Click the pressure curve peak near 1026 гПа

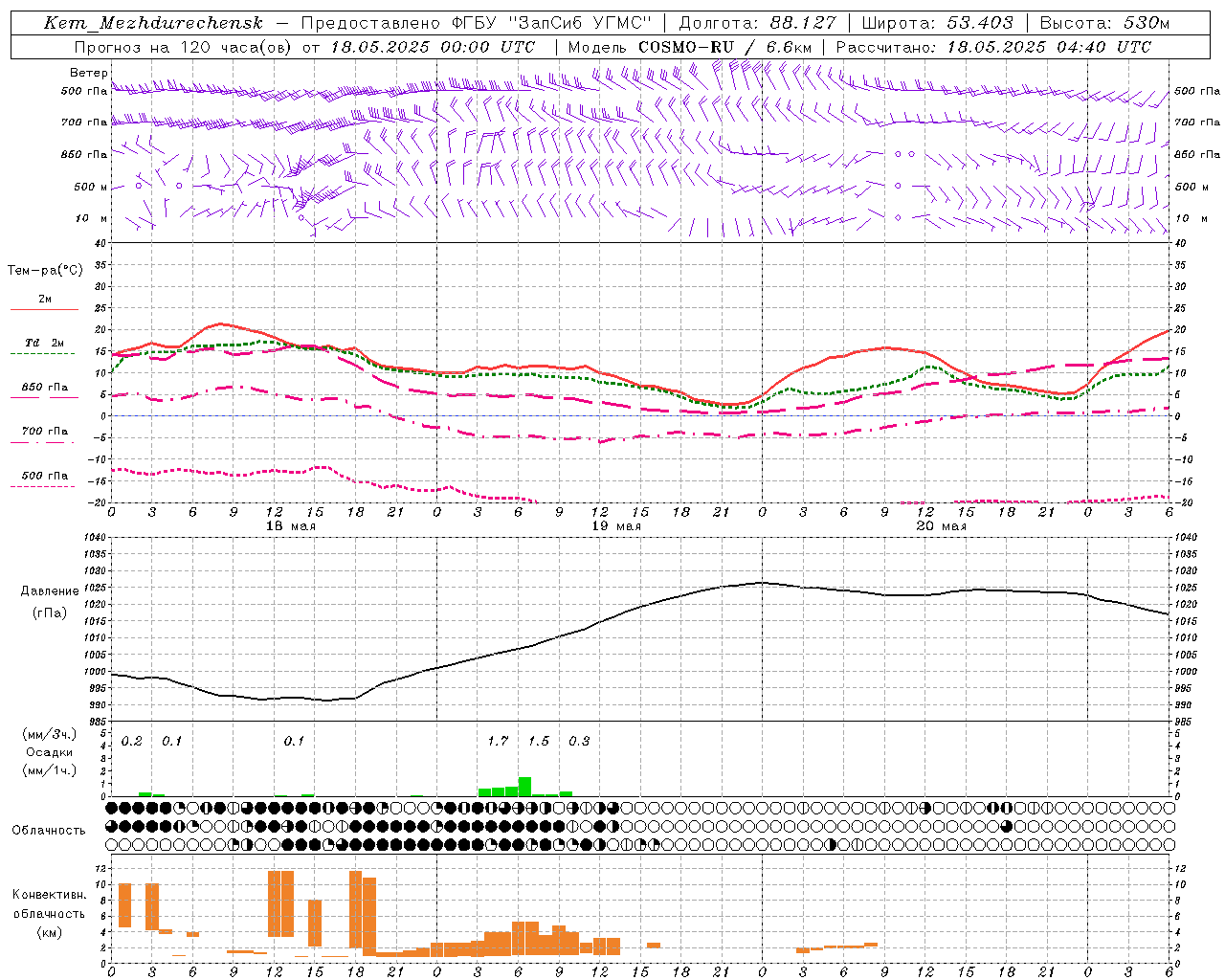click(x=761, y=582)
